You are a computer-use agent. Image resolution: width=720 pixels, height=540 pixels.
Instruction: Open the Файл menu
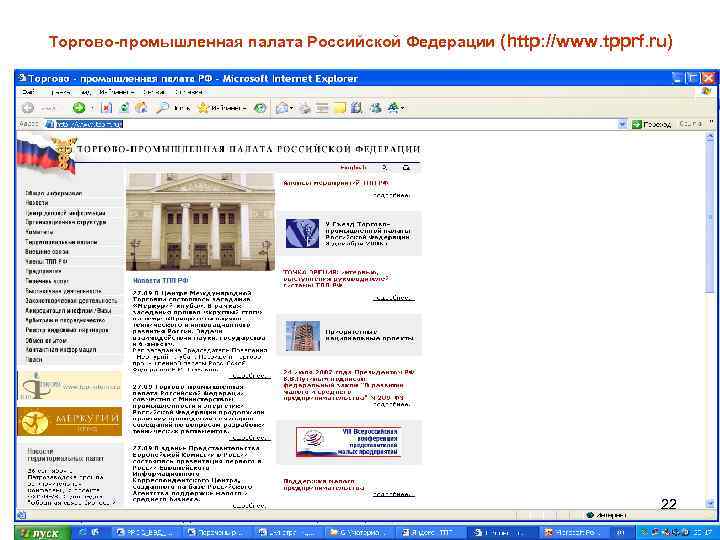[x=28, y=92]
